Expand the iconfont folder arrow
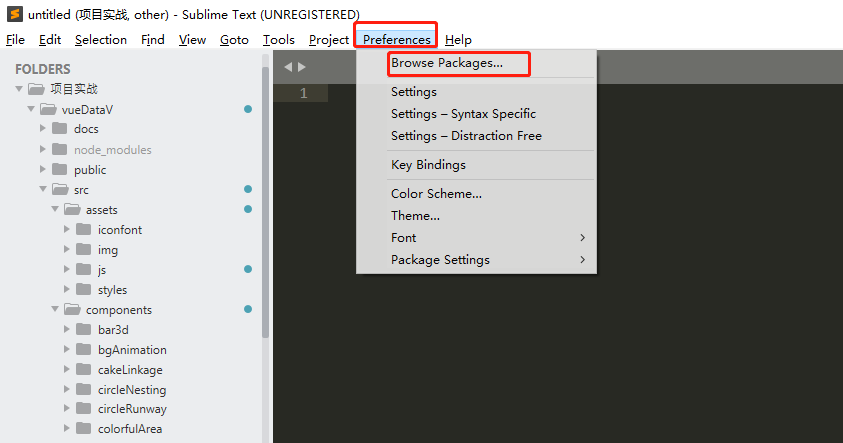Screen dimensions: 843x443 [67, 230]
